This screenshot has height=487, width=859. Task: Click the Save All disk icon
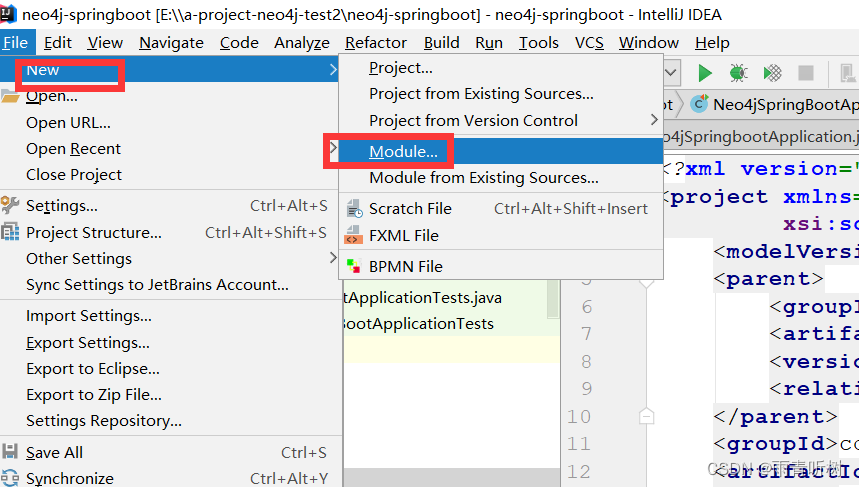tap(10, 452)
